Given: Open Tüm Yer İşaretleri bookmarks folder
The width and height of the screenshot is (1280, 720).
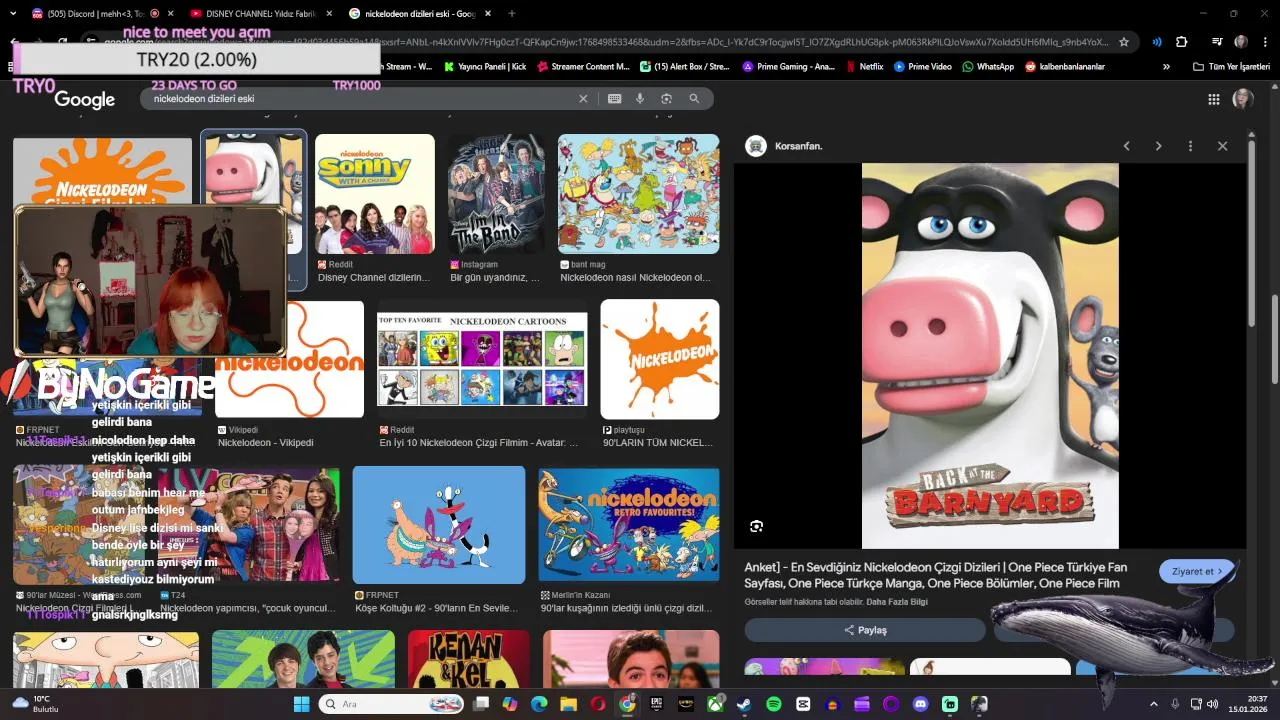Looking at the screenshot, I should [1231, 67].
